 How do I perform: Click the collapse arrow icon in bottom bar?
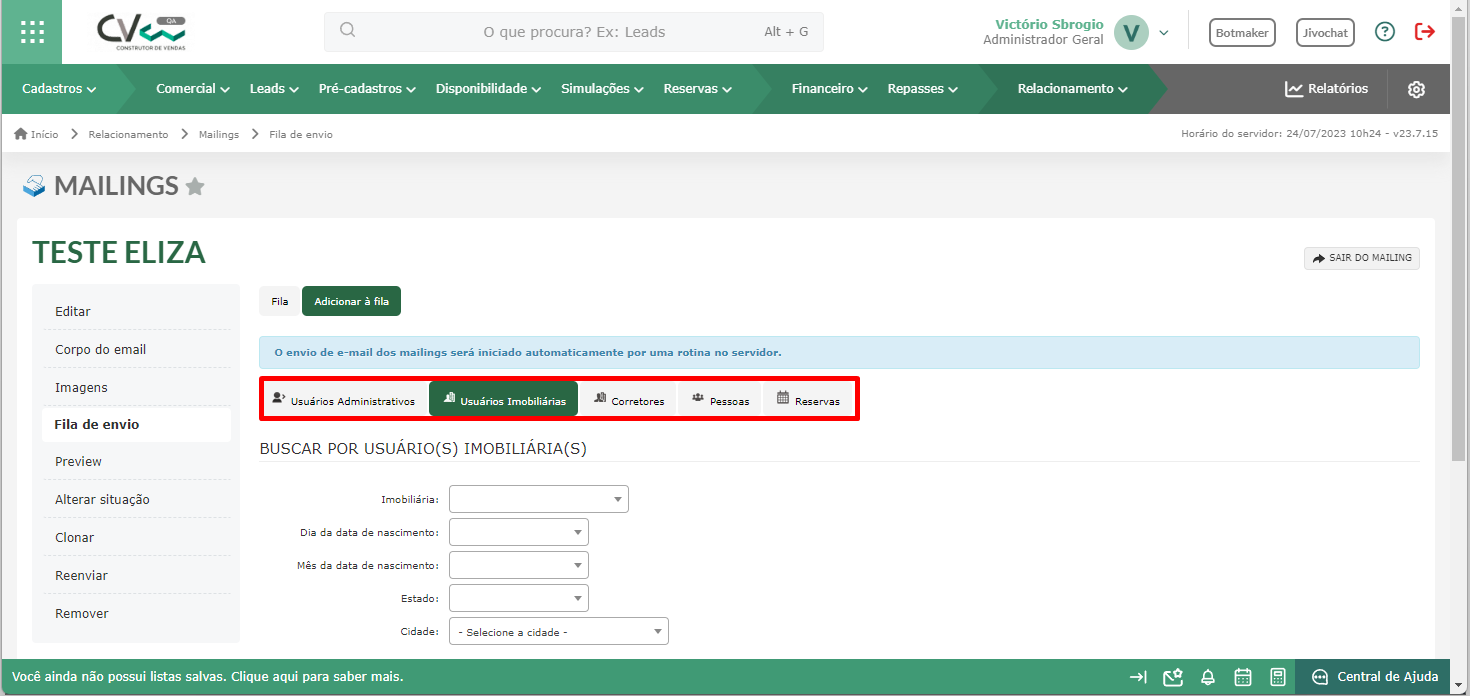[1138, 677]
